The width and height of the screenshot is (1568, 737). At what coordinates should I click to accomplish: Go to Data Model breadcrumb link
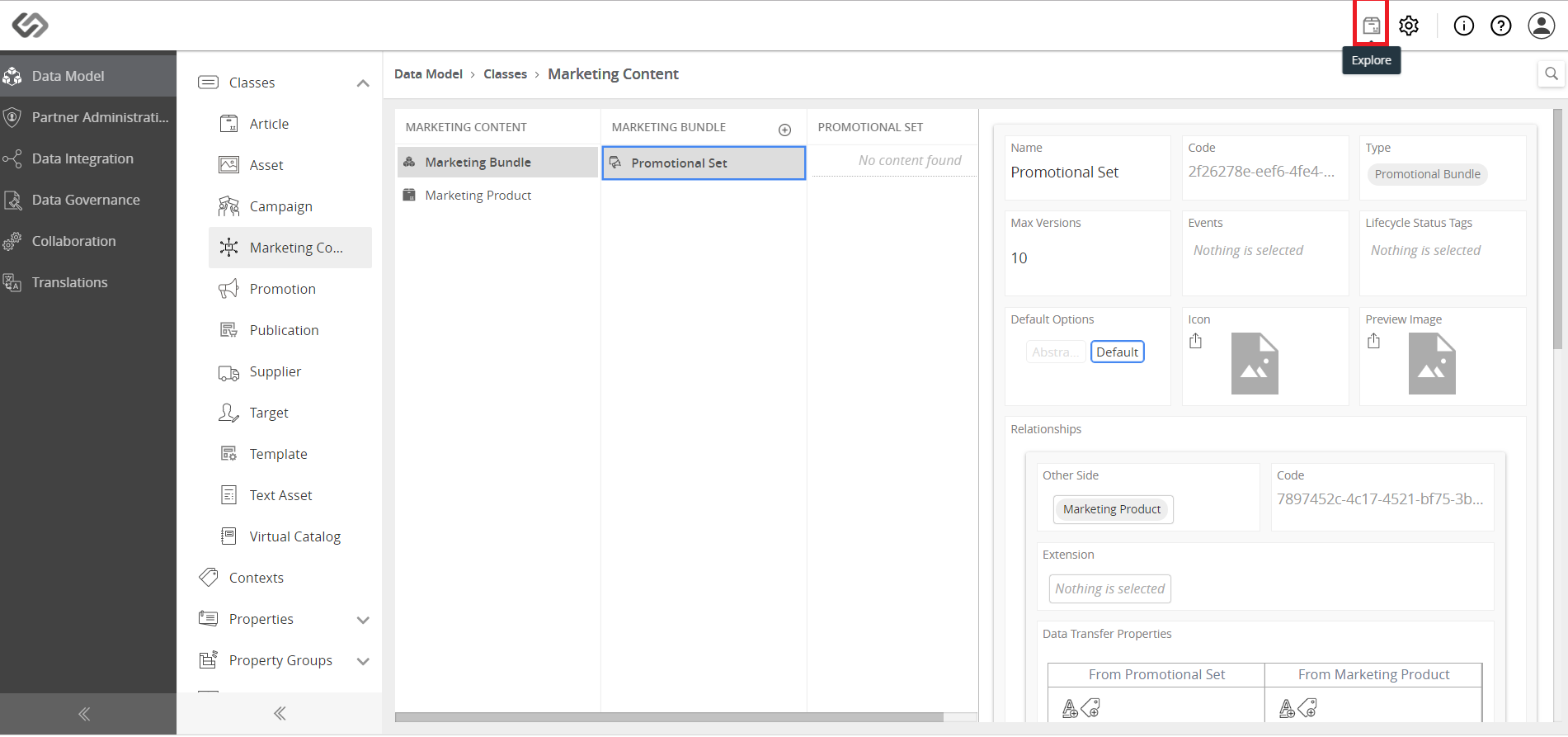(x=428, y=74)
